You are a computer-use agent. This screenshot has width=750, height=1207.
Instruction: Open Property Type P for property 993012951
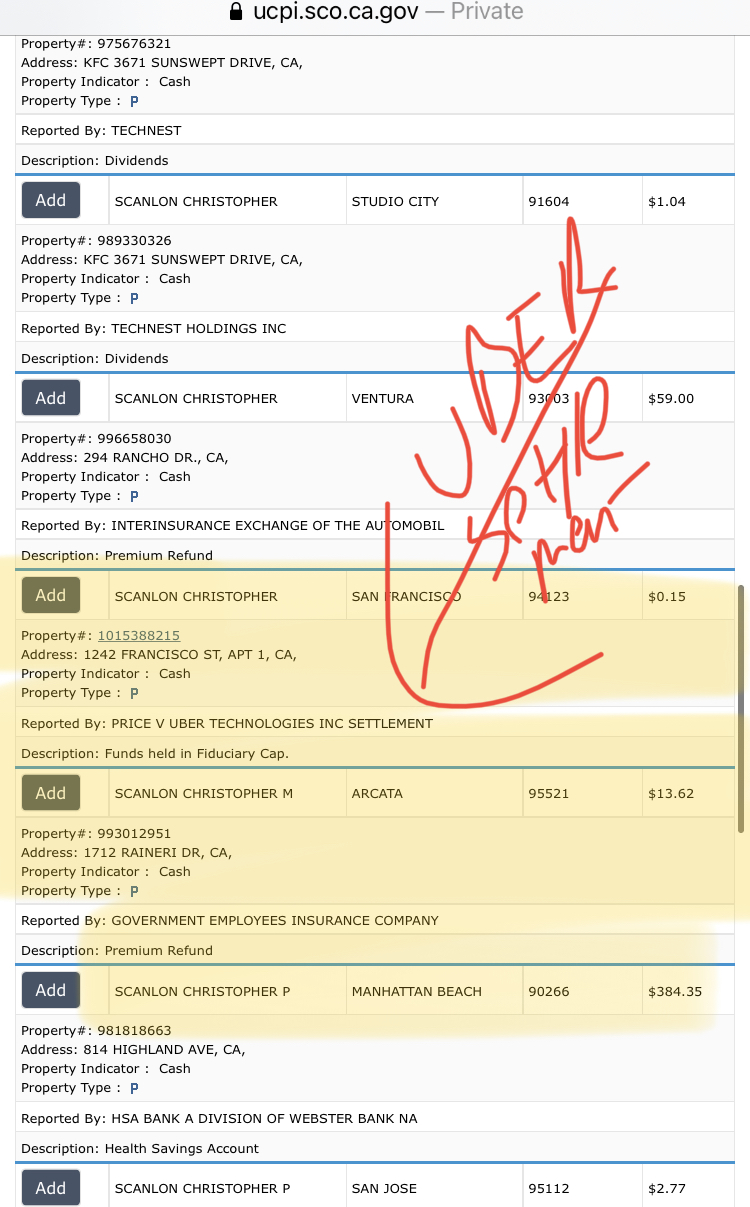pyautogui.click(x=134, y=891)
